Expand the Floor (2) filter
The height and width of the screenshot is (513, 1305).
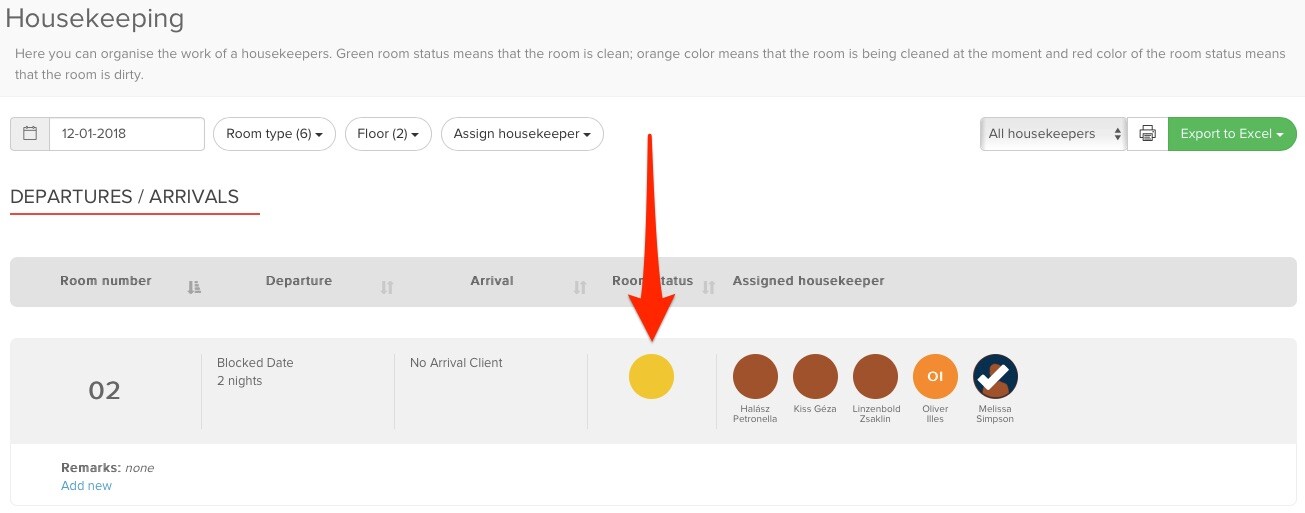[x=388, y=134]
